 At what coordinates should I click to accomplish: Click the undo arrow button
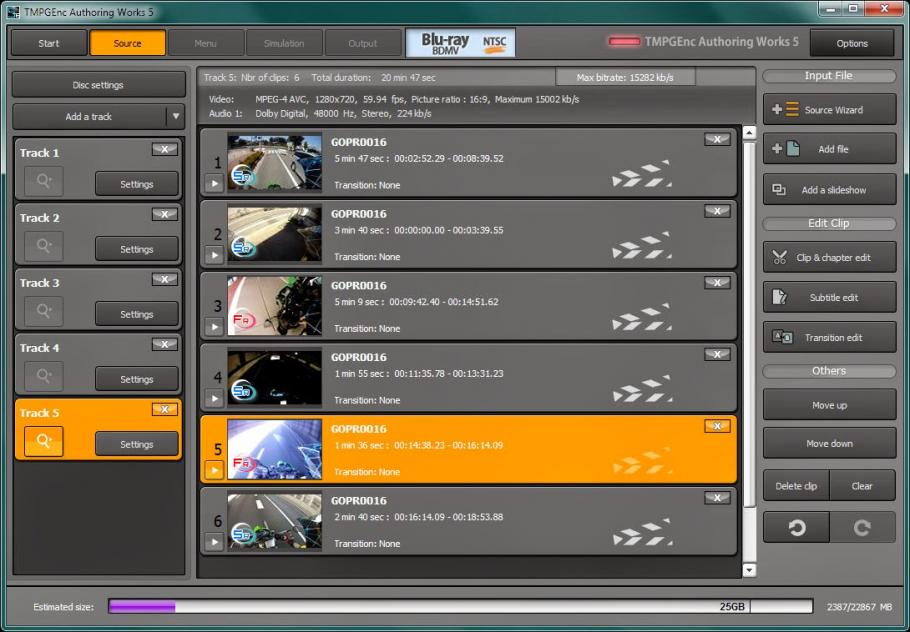tap(796, 527)
